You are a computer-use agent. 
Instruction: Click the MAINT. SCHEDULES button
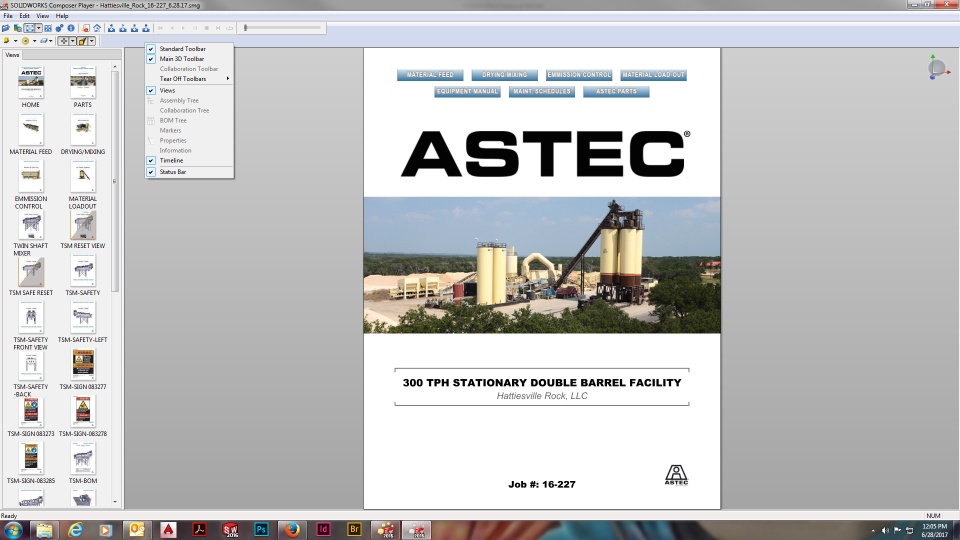pos(542,91)
